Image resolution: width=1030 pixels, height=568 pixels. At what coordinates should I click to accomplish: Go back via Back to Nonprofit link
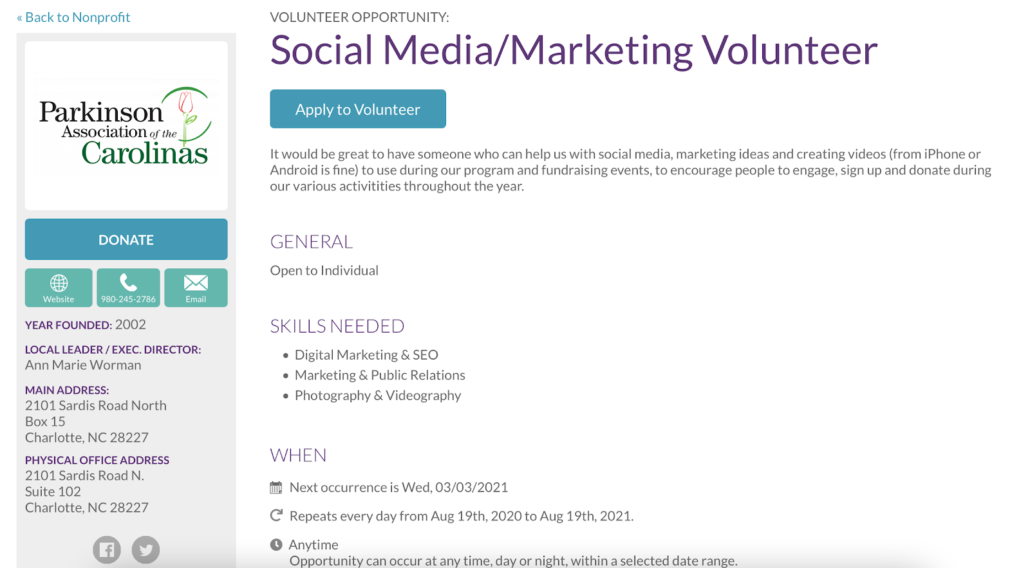coord(74,17)
